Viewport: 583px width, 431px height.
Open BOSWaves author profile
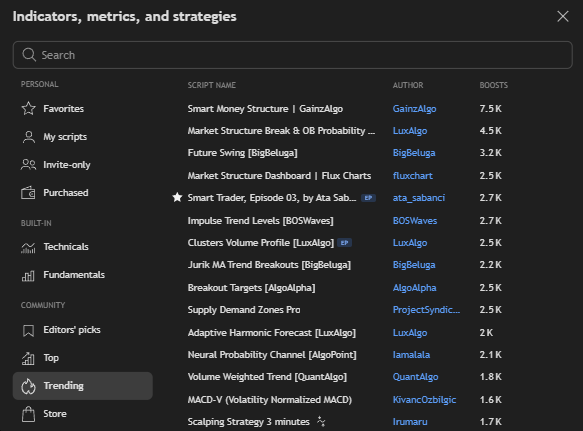[415, 221]
